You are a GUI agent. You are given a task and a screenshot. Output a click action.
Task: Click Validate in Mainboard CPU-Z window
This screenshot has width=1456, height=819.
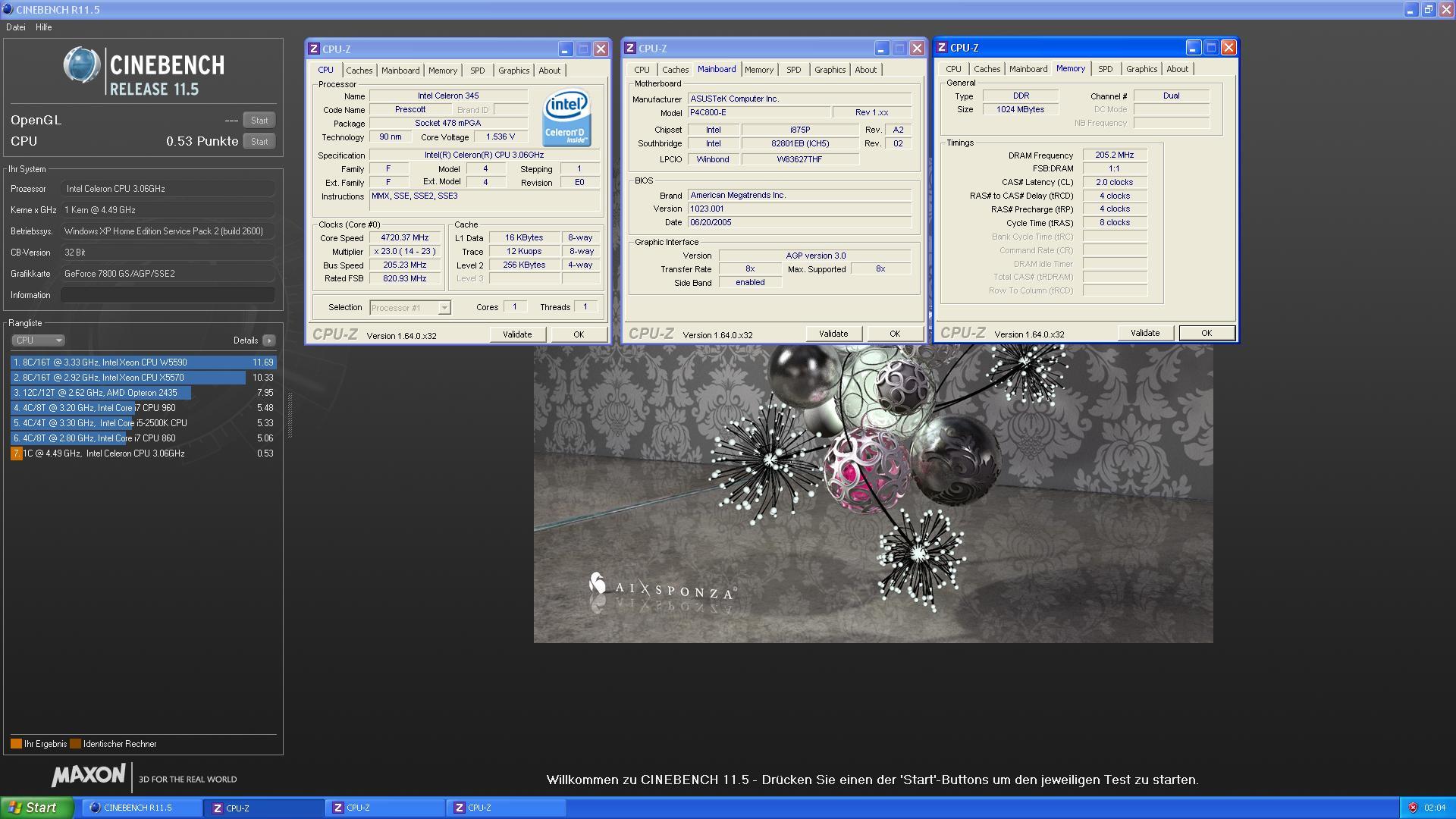[833, 334]
